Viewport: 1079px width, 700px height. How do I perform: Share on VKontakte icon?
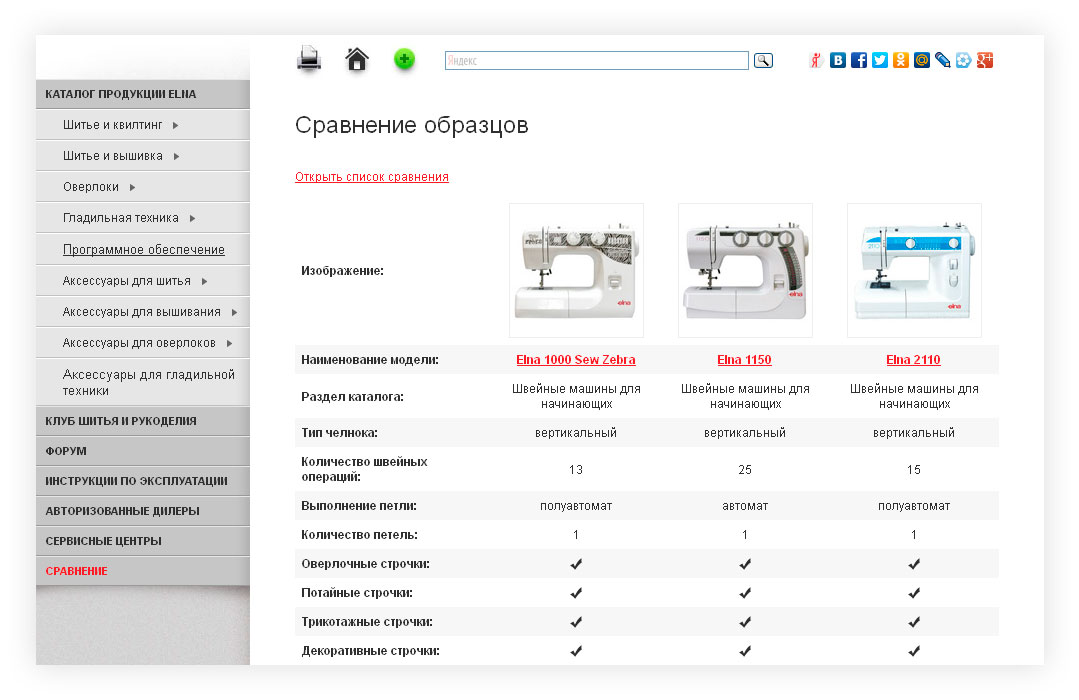click(838, 60)
